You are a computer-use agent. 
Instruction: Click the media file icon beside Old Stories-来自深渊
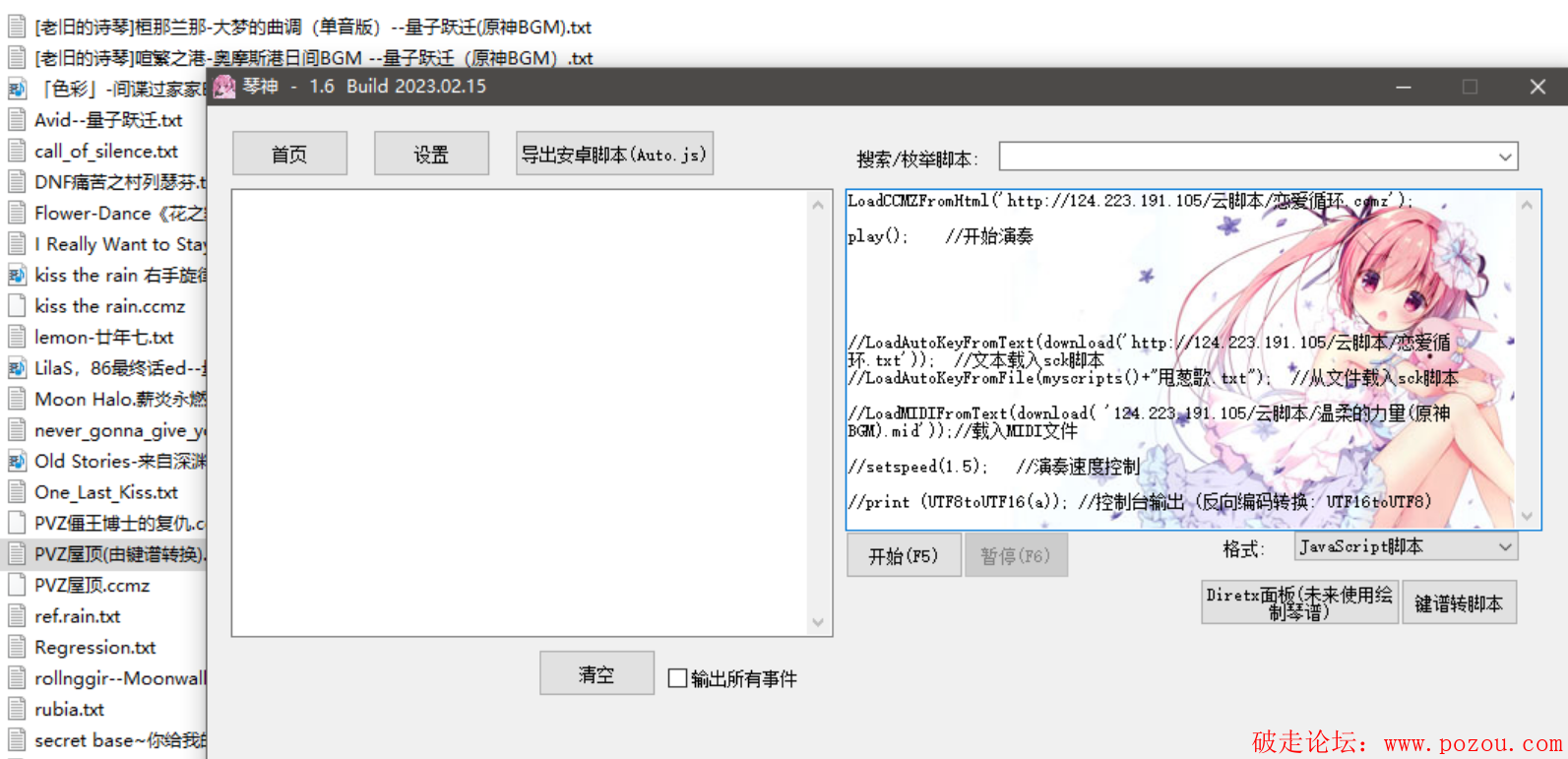tap(17, 462)
